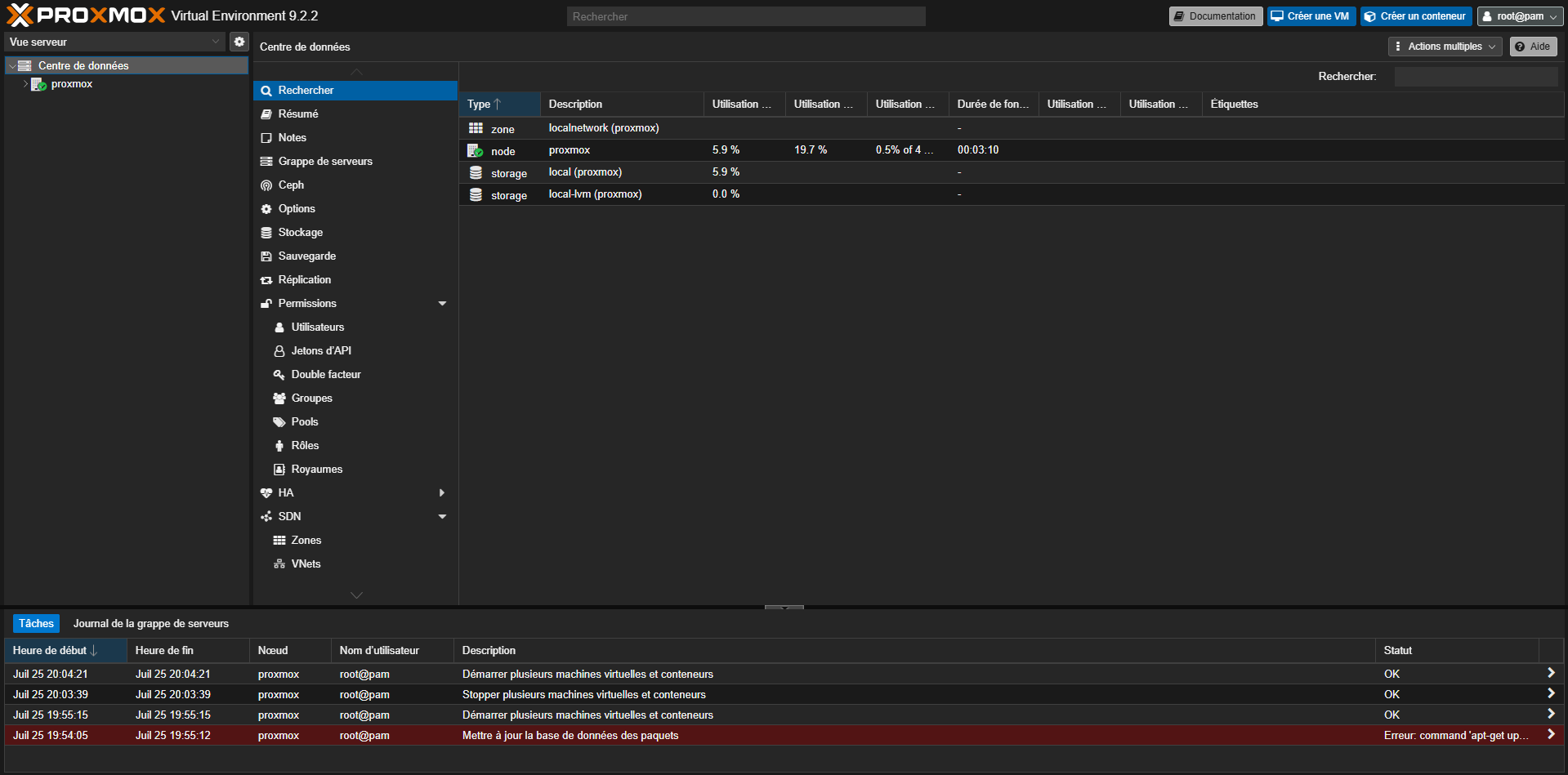
Task: Click the Groupes icon
Action: [x=279, y=398]
